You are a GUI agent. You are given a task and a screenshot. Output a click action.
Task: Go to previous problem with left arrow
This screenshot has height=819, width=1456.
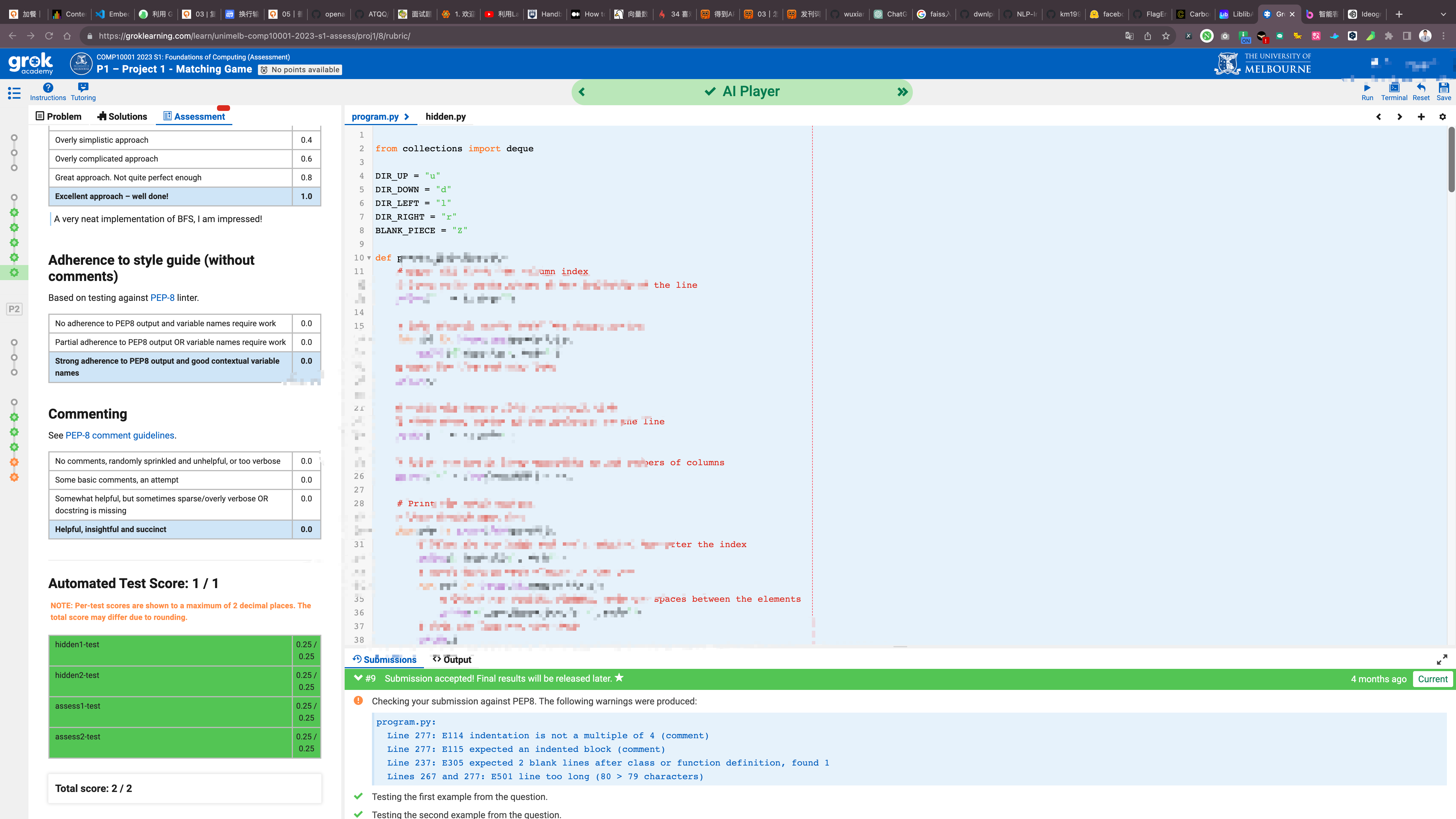click(582, 92)
